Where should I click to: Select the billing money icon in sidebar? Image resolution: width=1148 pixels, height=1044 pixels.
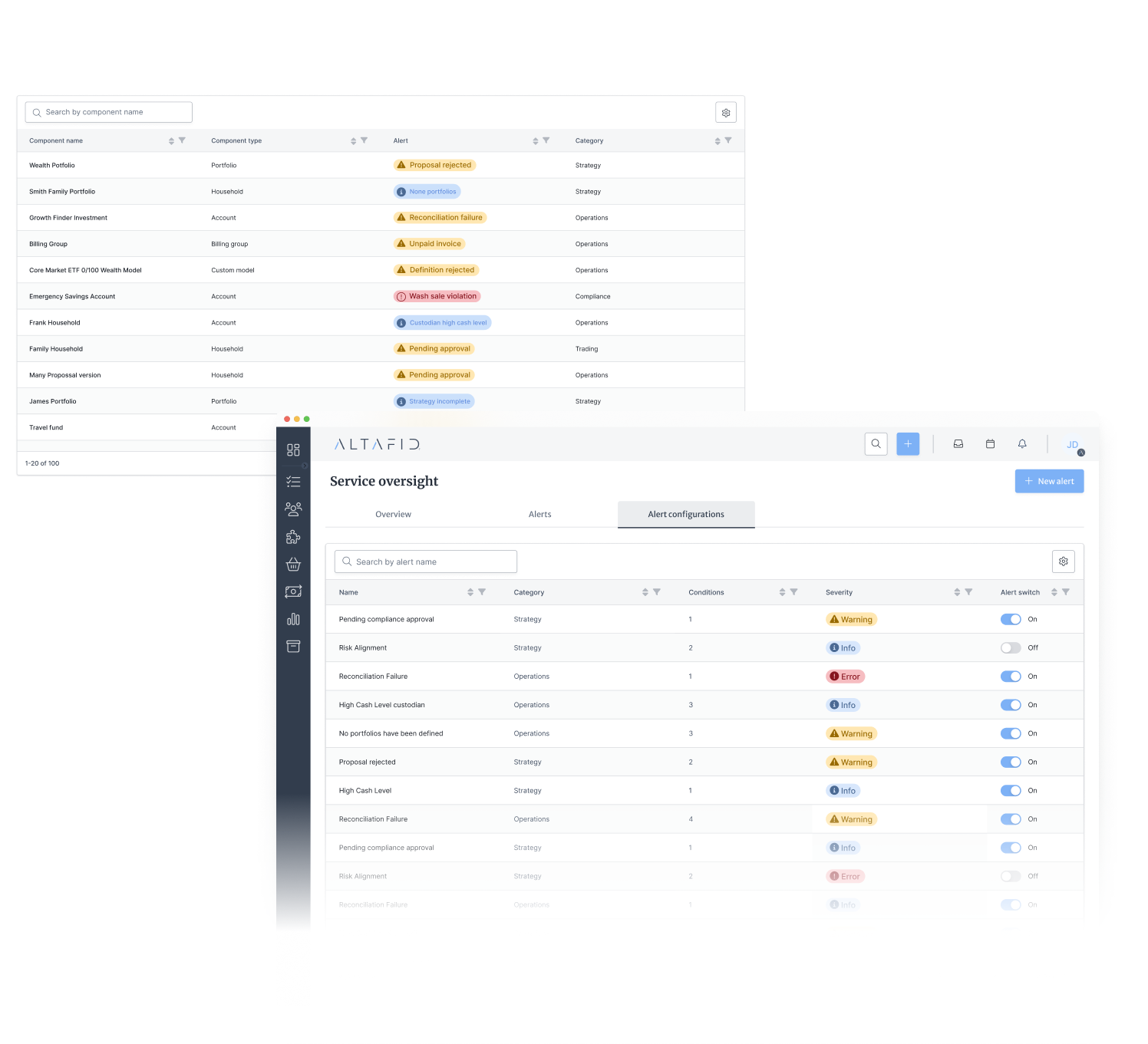[x=293, y=591]
